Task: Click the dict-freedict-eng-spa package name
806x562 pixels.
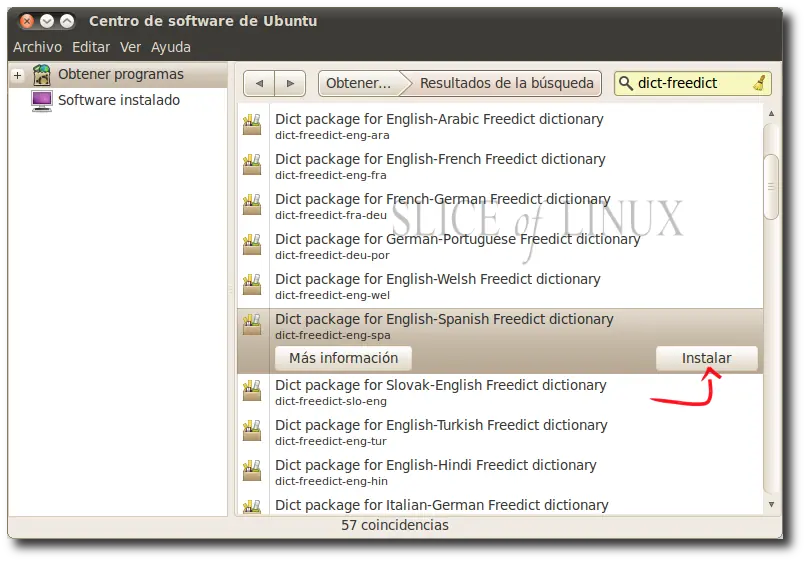Action: [333, 335]
